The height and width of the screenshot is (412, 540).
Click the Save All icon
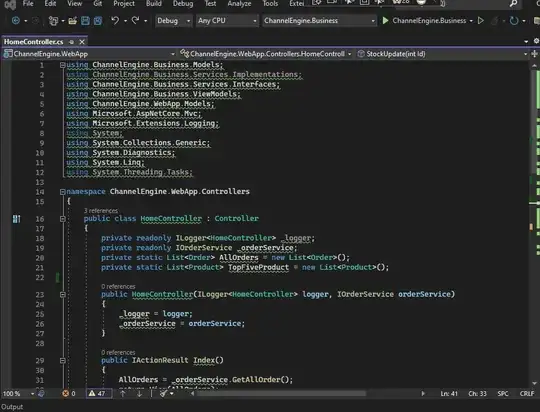pyautogui.click(x=98, y=21)
